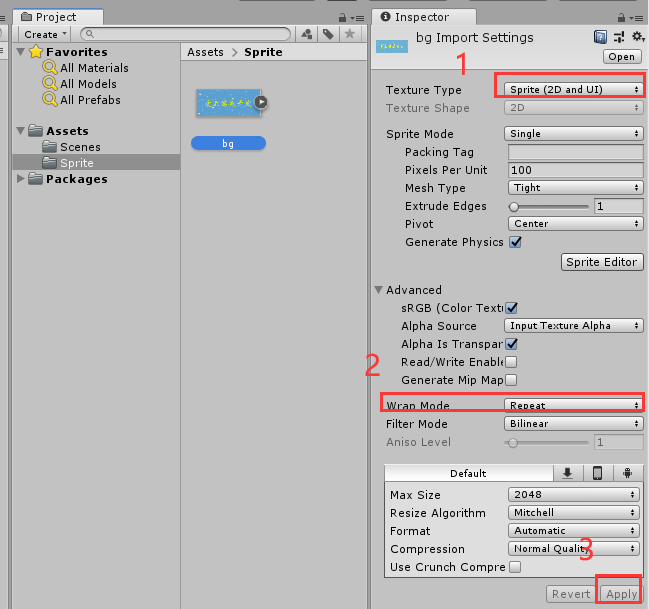This screenshot has height=609, width=649.
Task: Lock the Project panel
Action: pyautogui.click(x=342, y=18)
